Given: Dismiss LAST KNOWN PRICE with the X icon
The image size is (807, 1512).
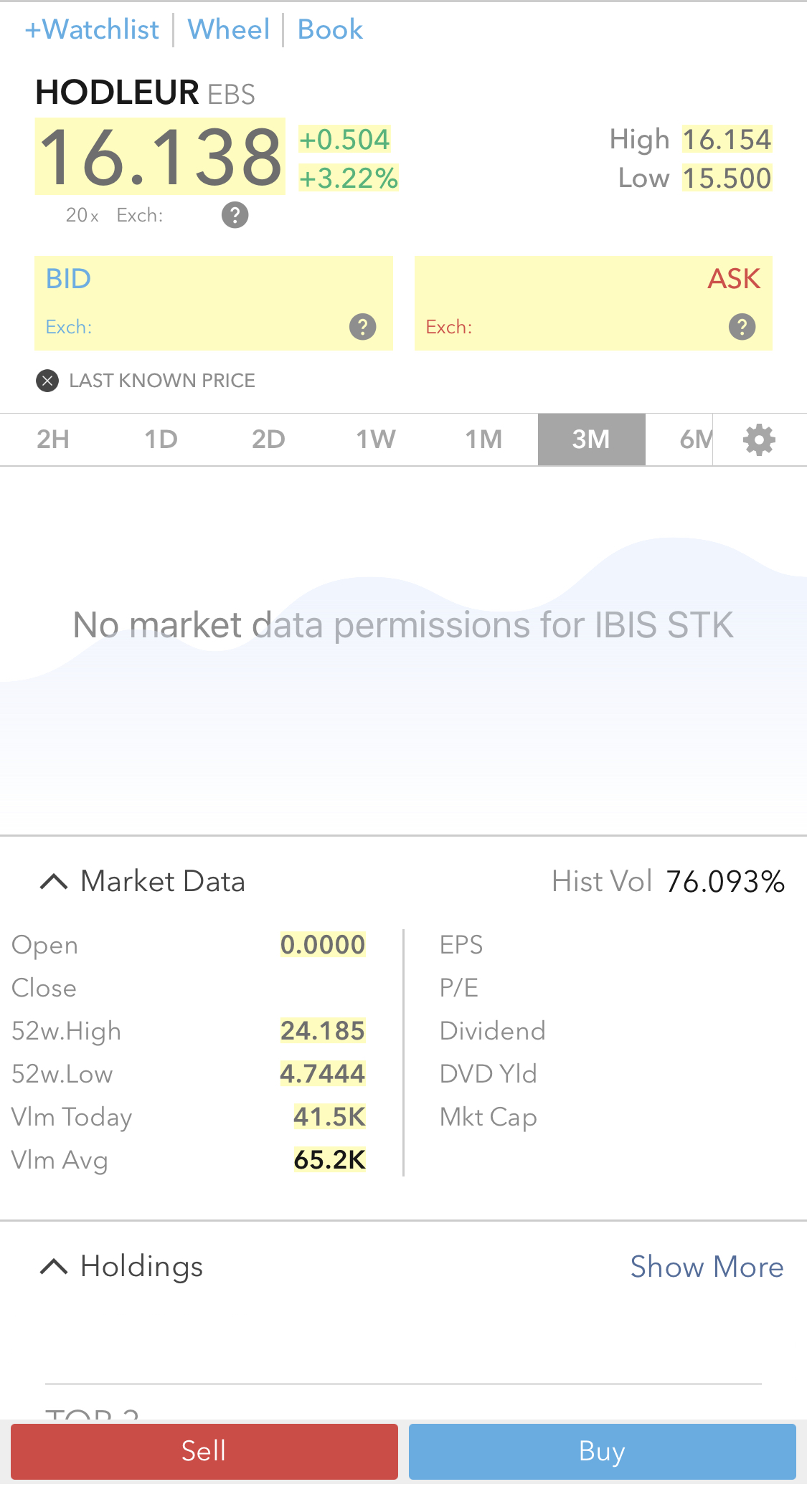Looking at the screenshot, I should [x=47, y=381].
